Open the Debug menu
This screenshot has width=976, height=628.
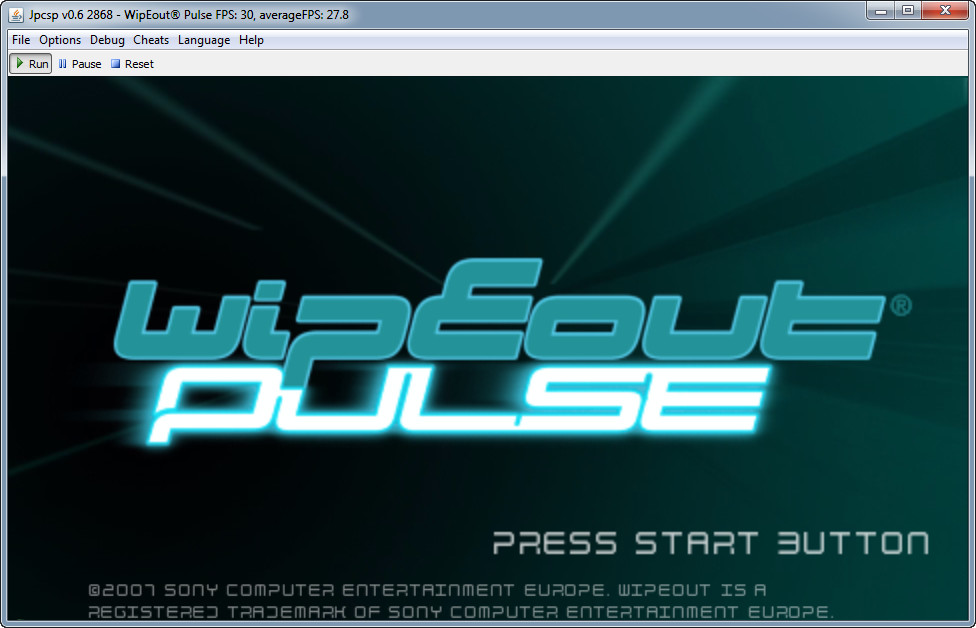107,40
